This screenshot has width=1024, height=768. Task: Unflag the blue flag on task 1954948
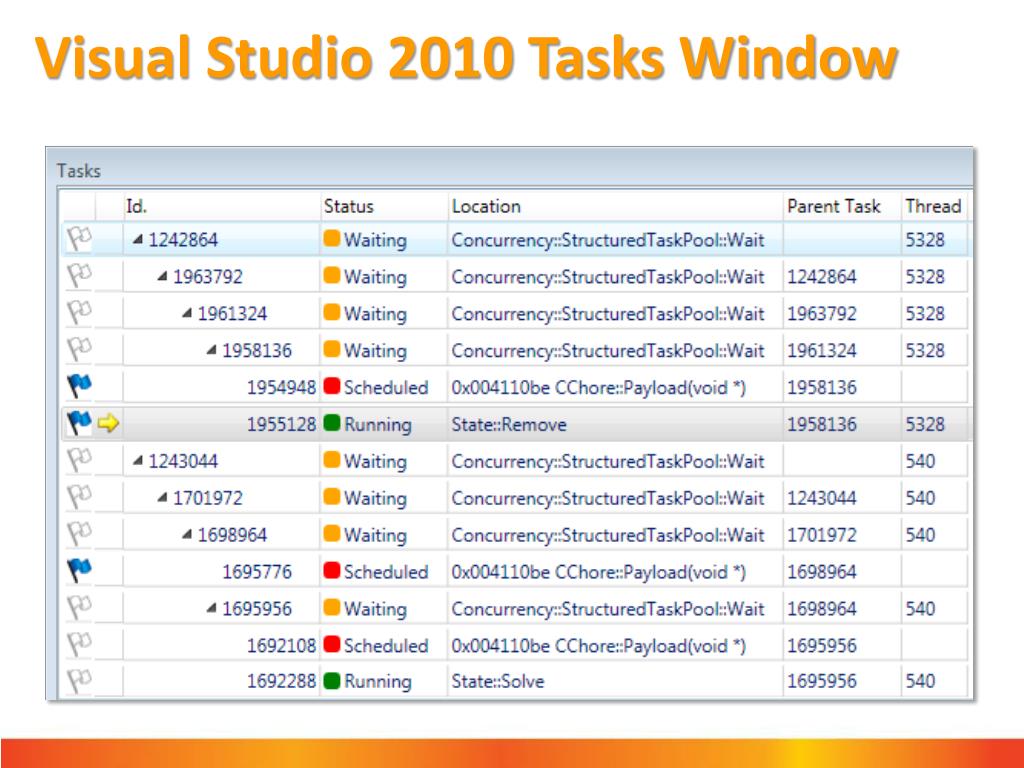[x=79, y=387]
